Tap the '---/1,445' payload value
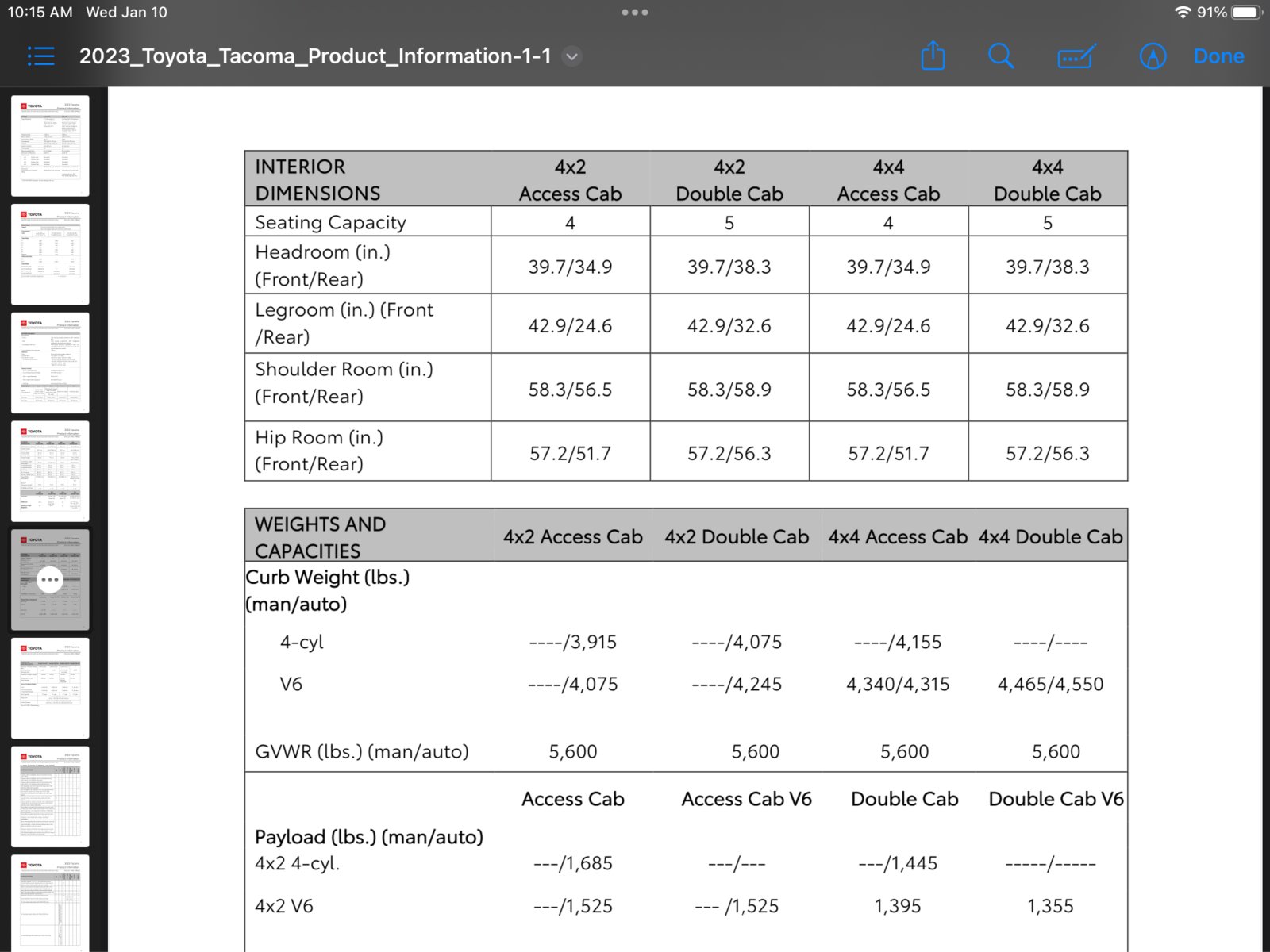This screenshot has width=1270, height=952. tap(898, 863)
